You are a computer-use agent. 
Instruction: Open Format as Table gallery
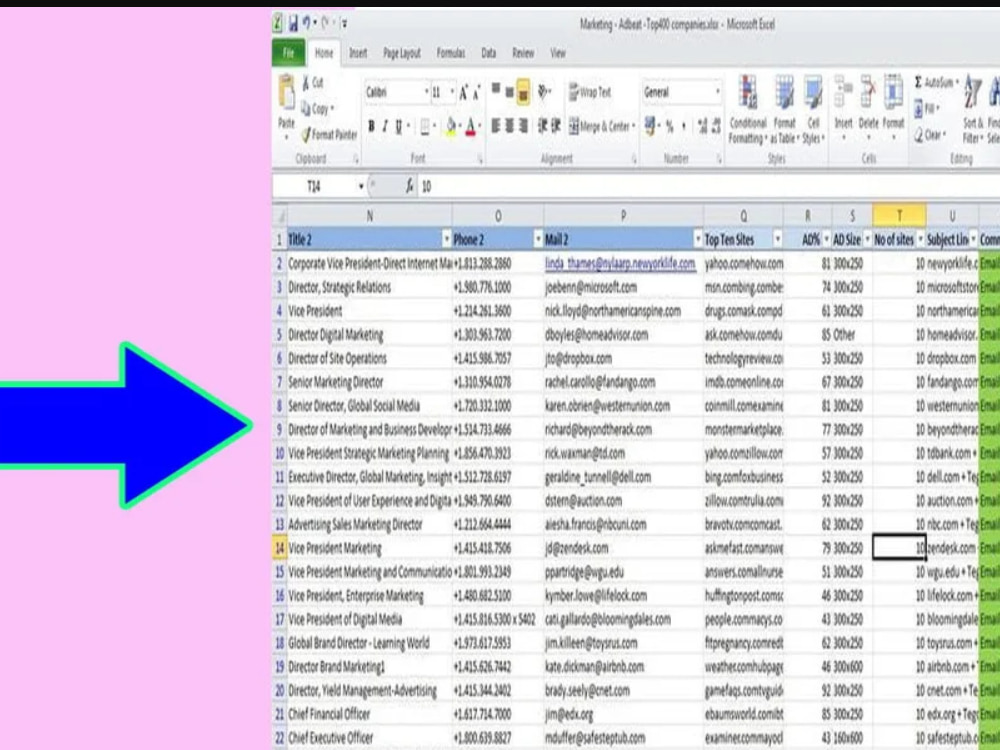(x=784, y=110)
